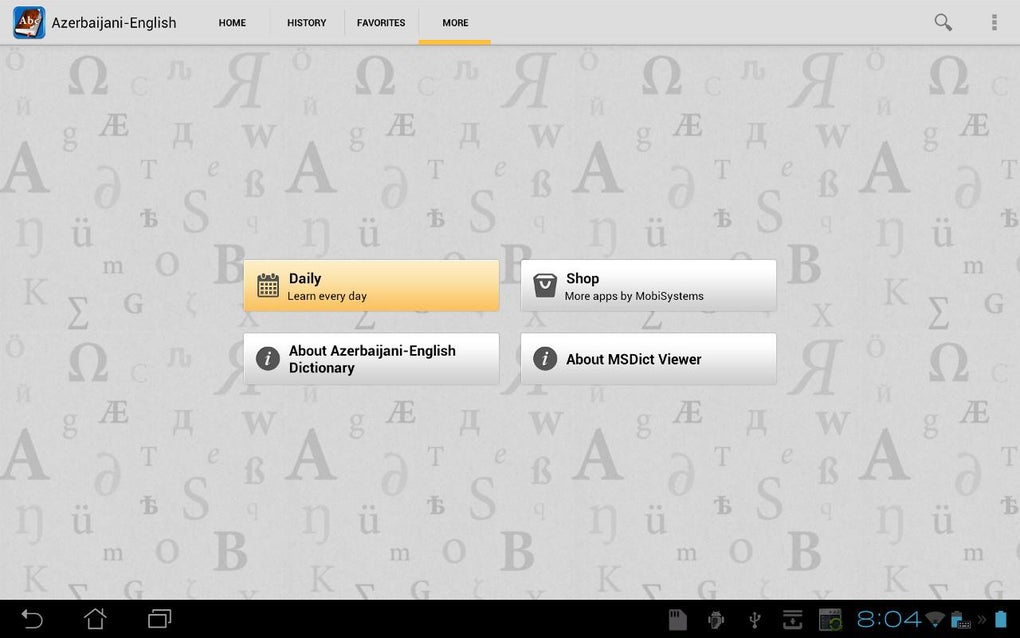Open About MSDict Viewer info
The width and height of the screenshot is (1020, 638).
[x=649, y=359]
